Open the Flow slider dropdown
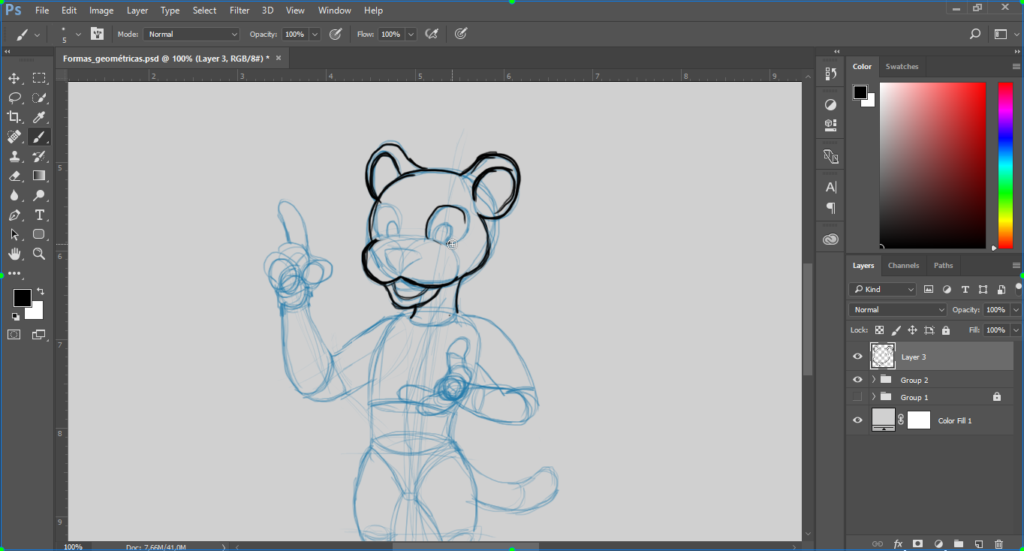The image size is (1024, 551). coord(411,34)
